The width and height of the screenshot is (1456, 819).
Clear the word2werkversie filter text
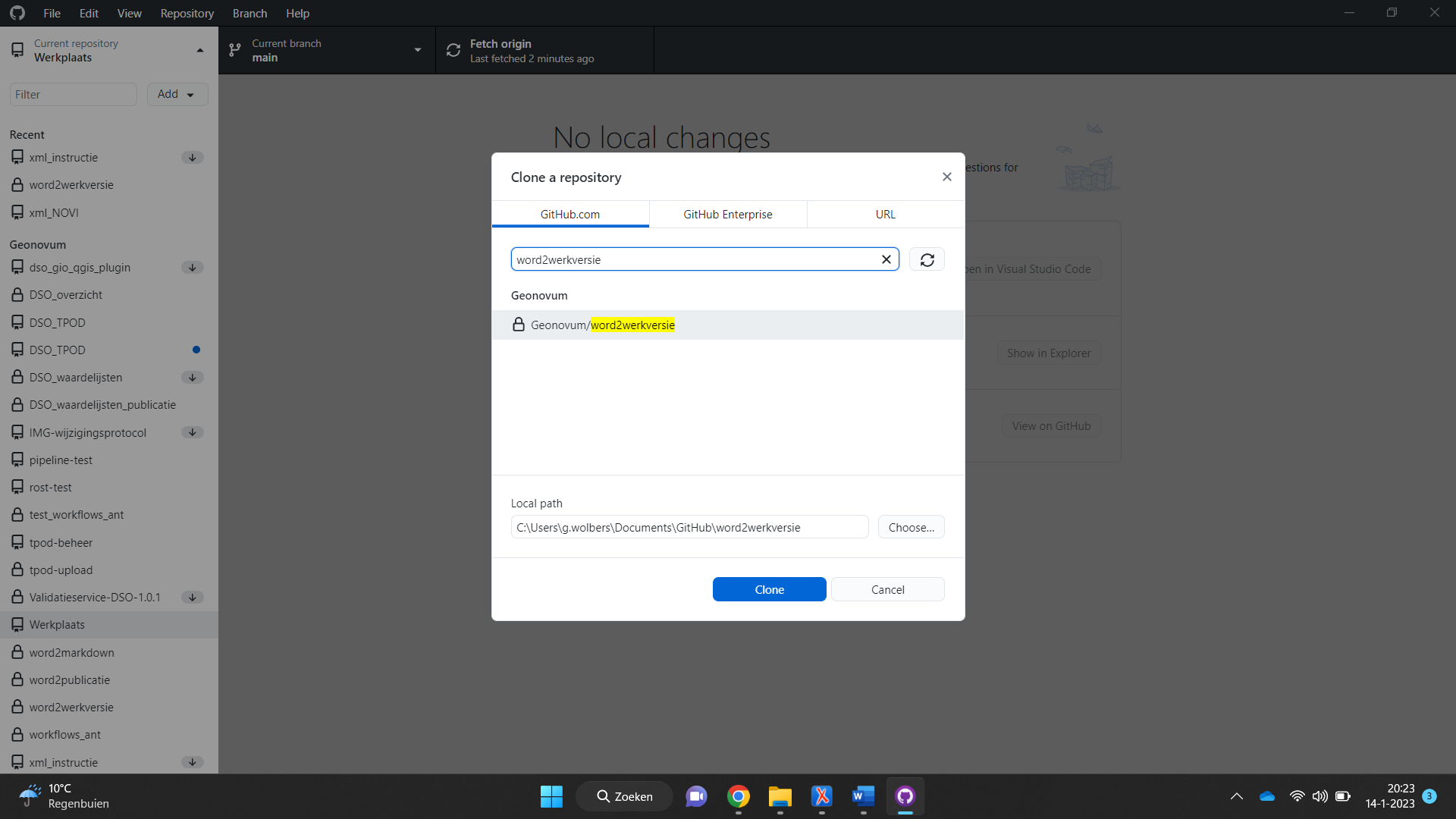click(x=886, y=259)
